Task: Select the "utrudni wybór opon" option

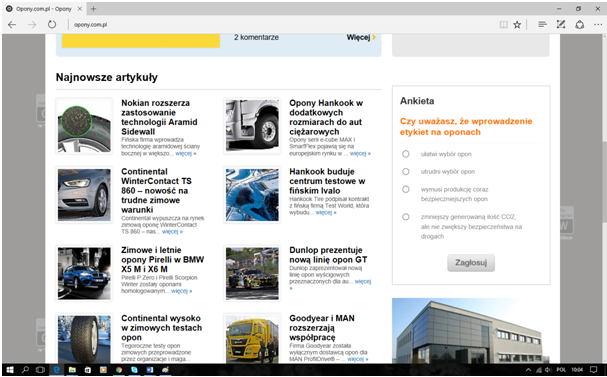Action: 406,171
